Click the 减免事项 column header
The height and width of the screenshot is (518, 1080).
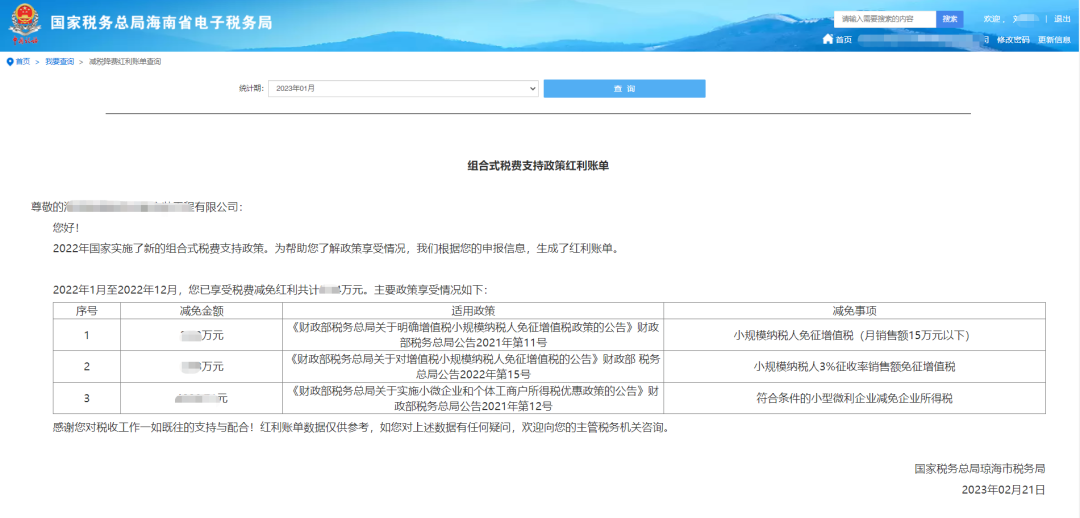click(x=854, y=310)
